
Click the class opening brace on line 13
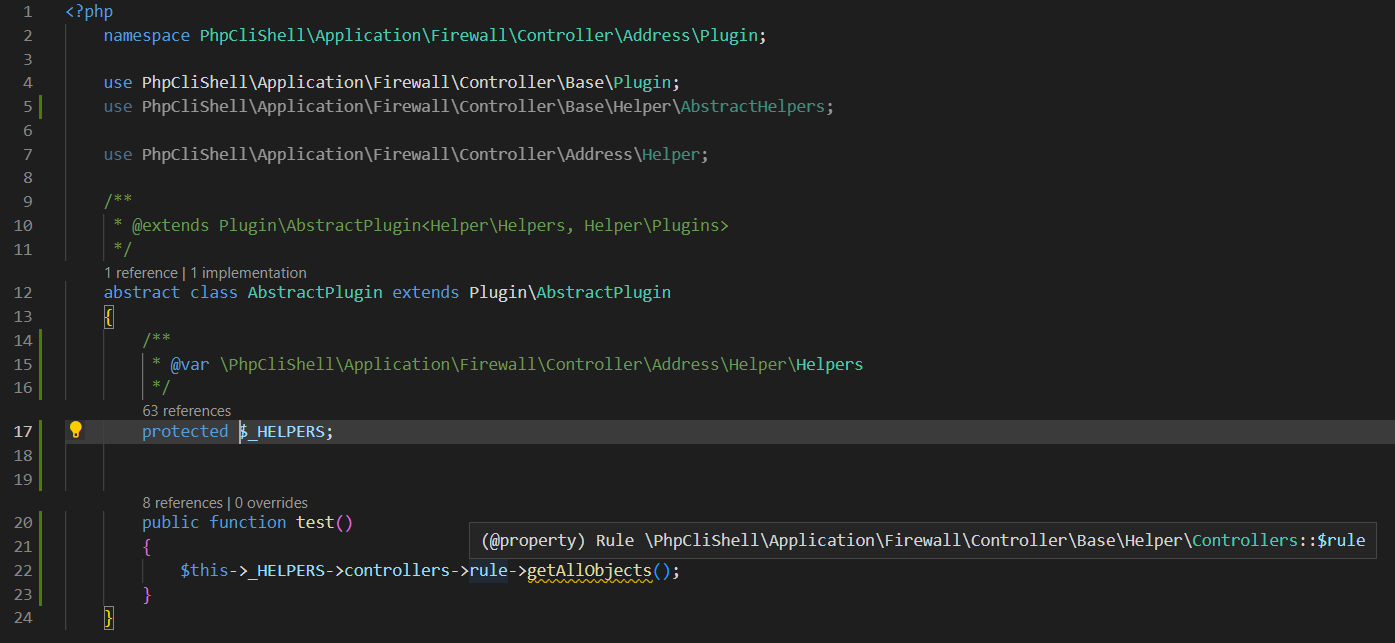coord(109,316)
